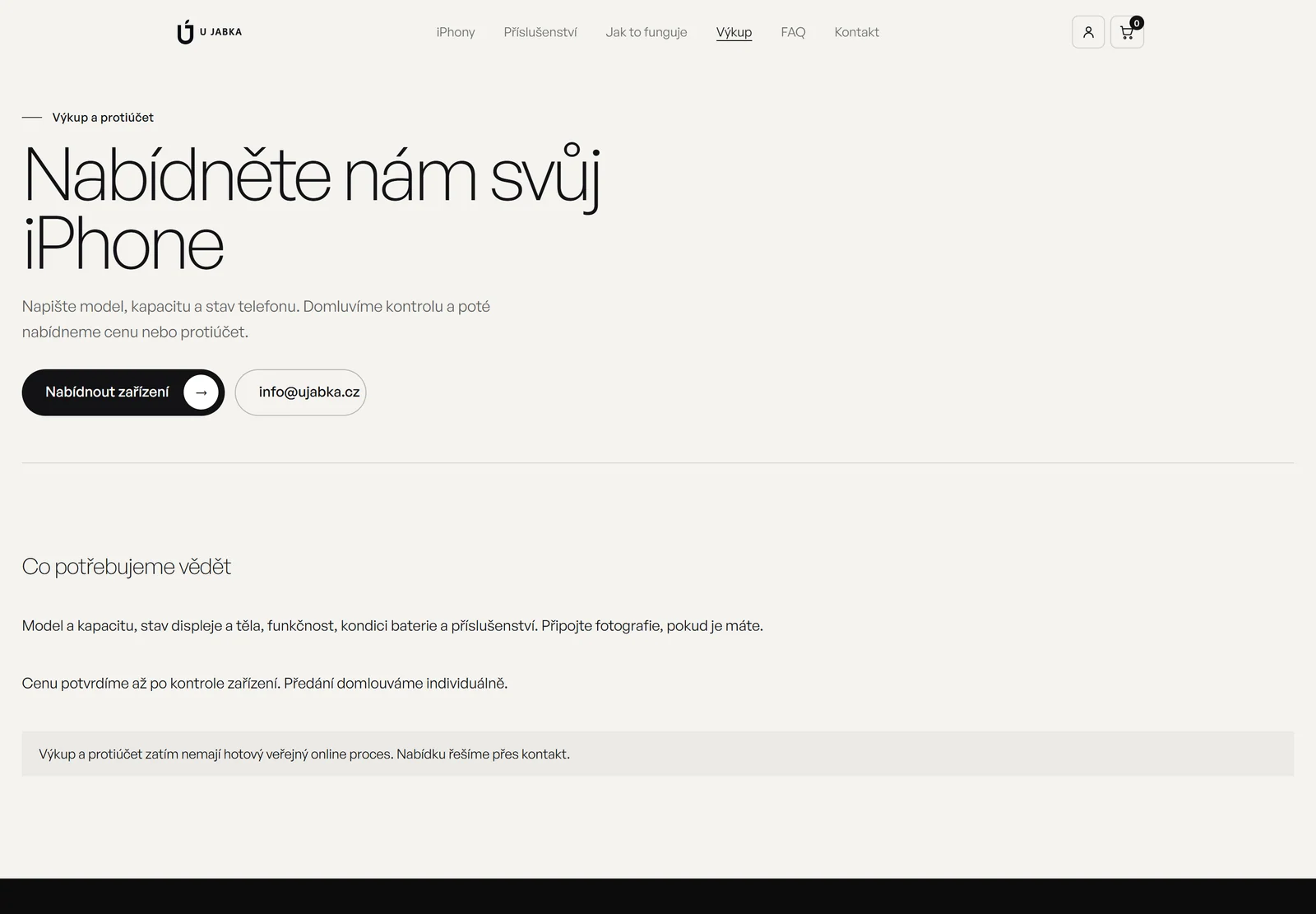Click the Co potřebujeme vědět heading

(x=127, y=567)
